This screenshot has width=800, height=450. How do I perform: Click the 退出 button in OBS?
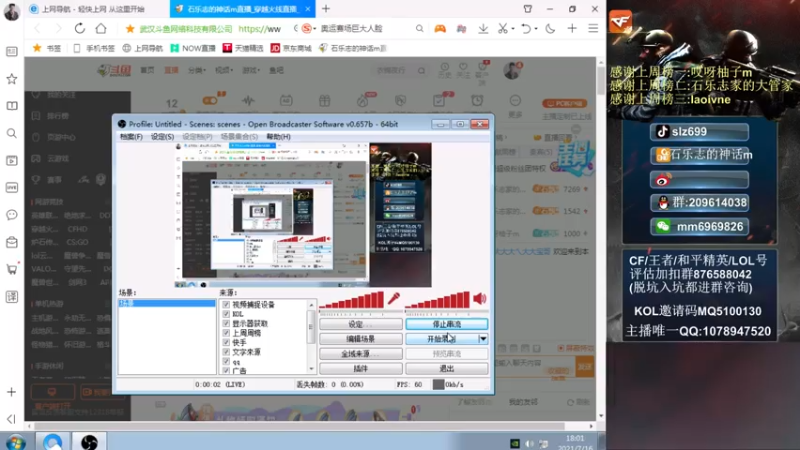click(446, 368)
